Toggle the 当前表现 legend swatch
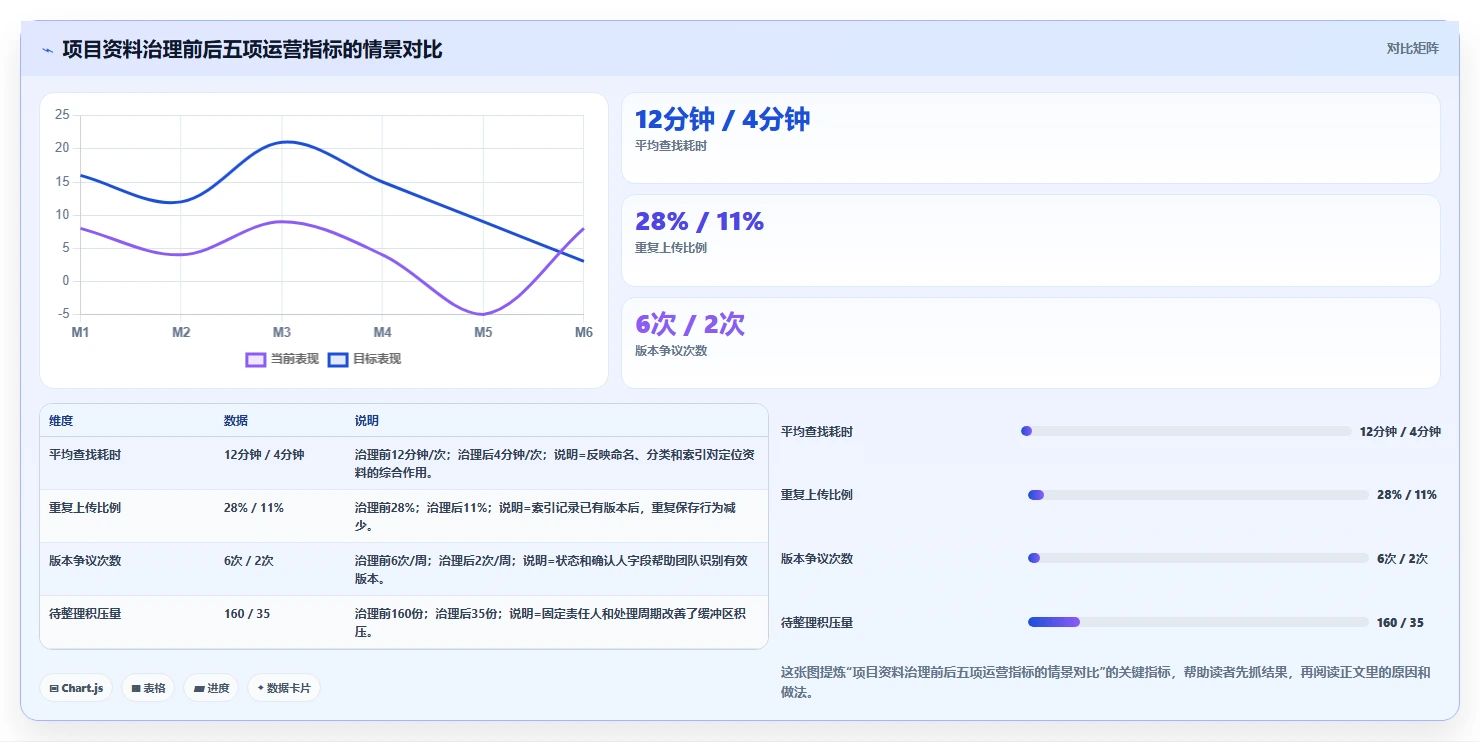This screenshot has height=742, width=1480. click(255, 359)
